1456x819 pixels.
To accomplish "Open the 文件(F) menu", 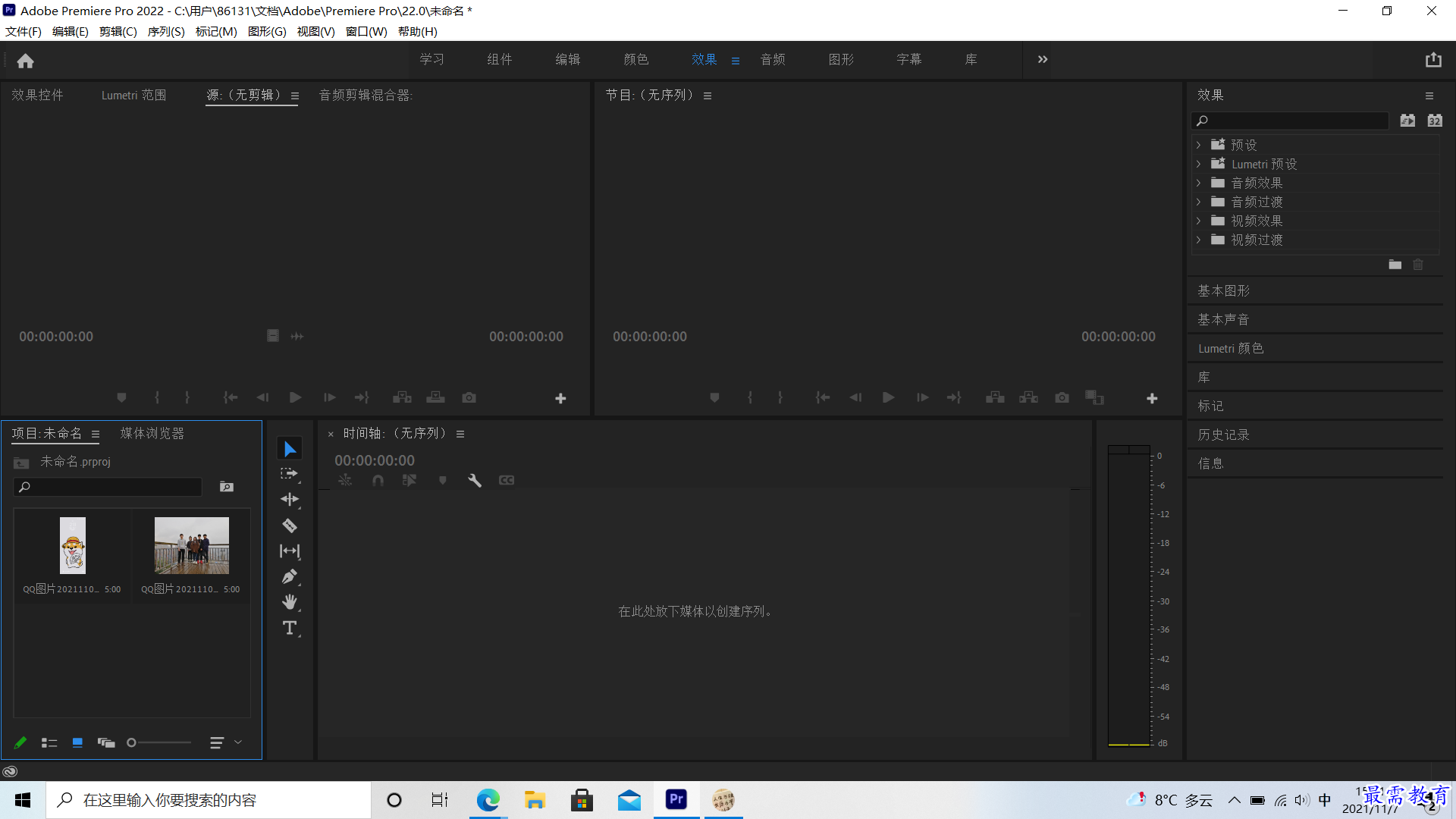I will coord(24,31).
